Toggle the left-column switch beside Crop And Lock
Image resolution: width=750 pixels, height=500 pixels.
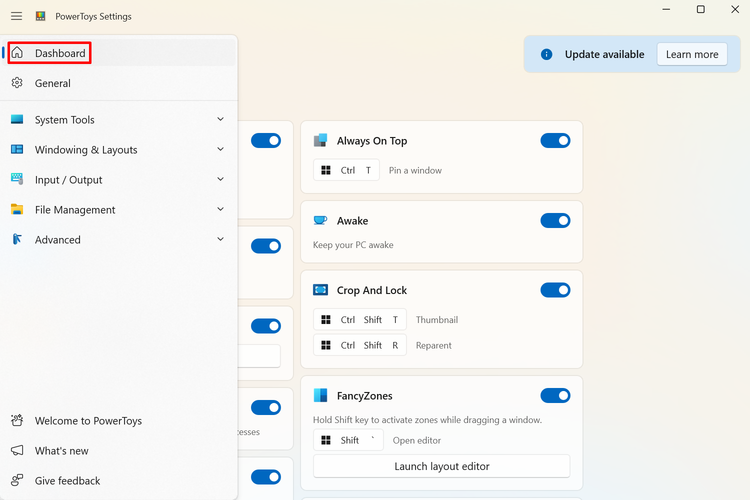(265, 326)
